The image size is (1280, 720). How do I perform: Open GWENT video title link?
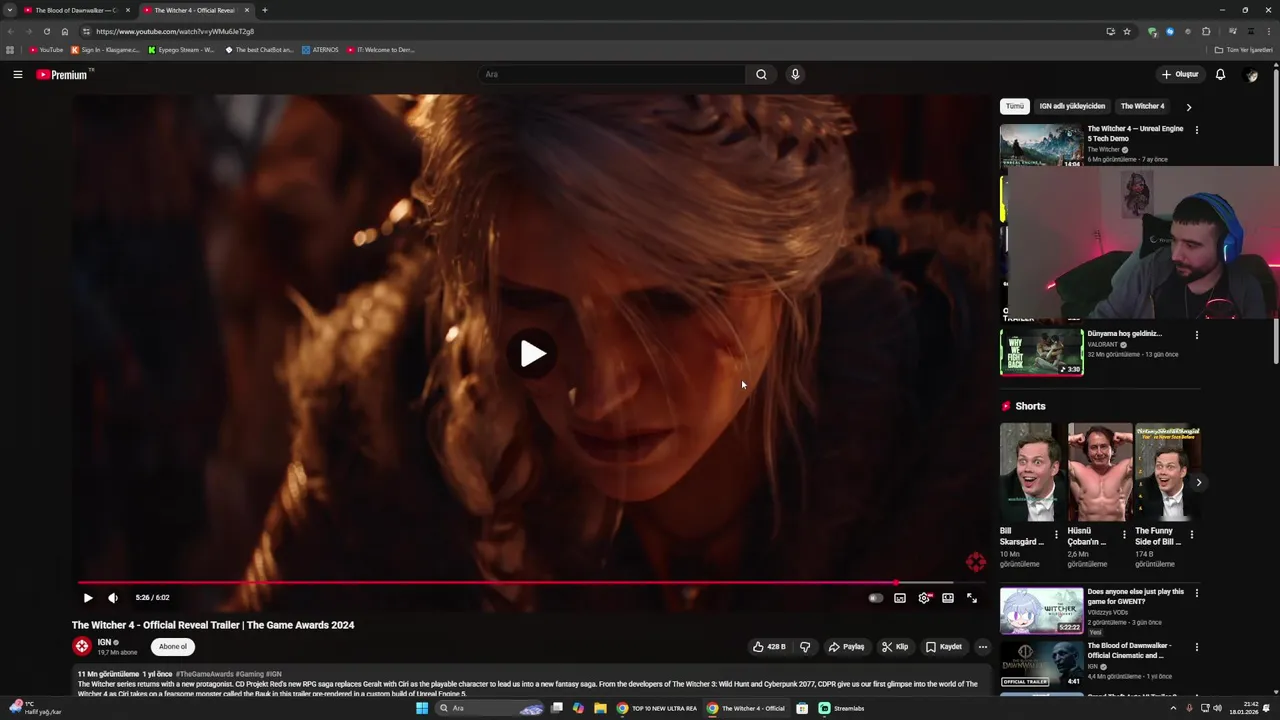pos(1135,597)
